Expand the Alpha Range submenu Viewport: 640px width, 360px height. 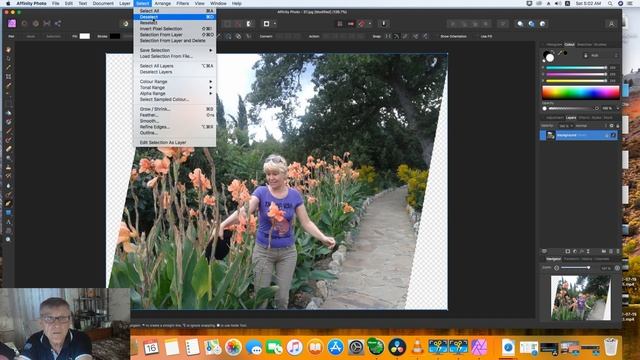(175, 93)
